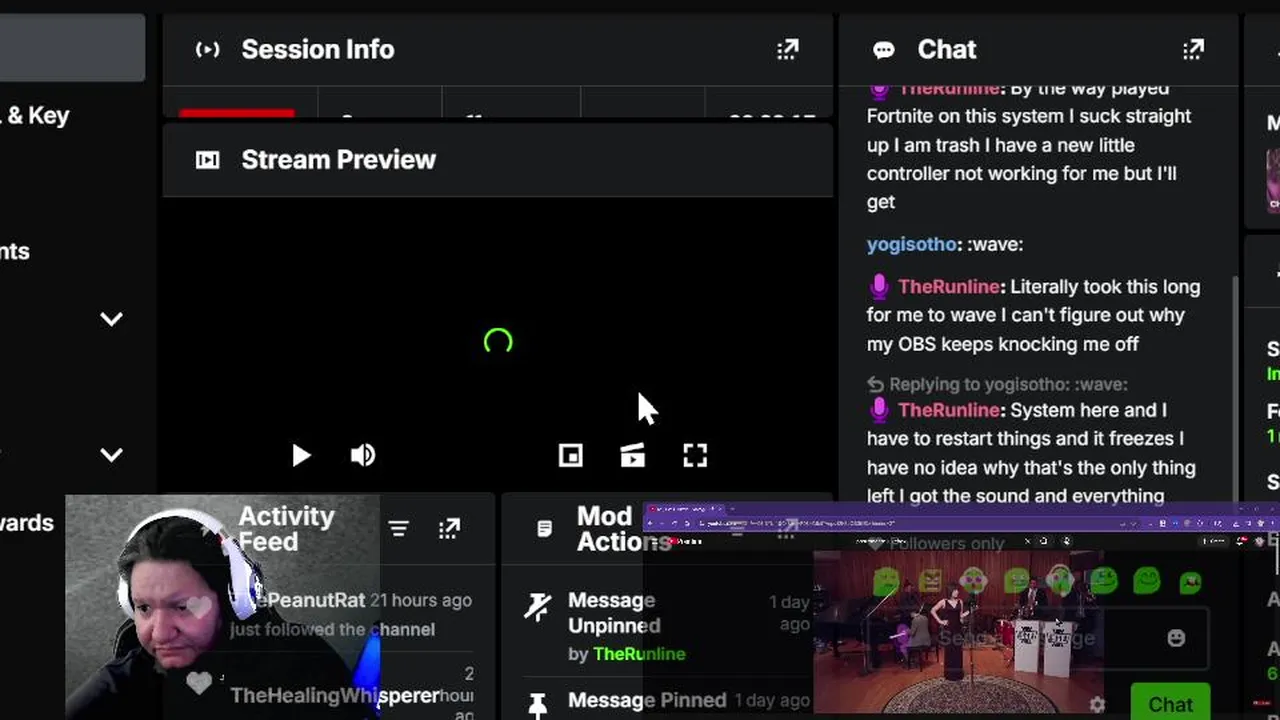Click the 'Followers only' chat notice
This screenshot has height=720, width=1280.
[x=946, y=544]
